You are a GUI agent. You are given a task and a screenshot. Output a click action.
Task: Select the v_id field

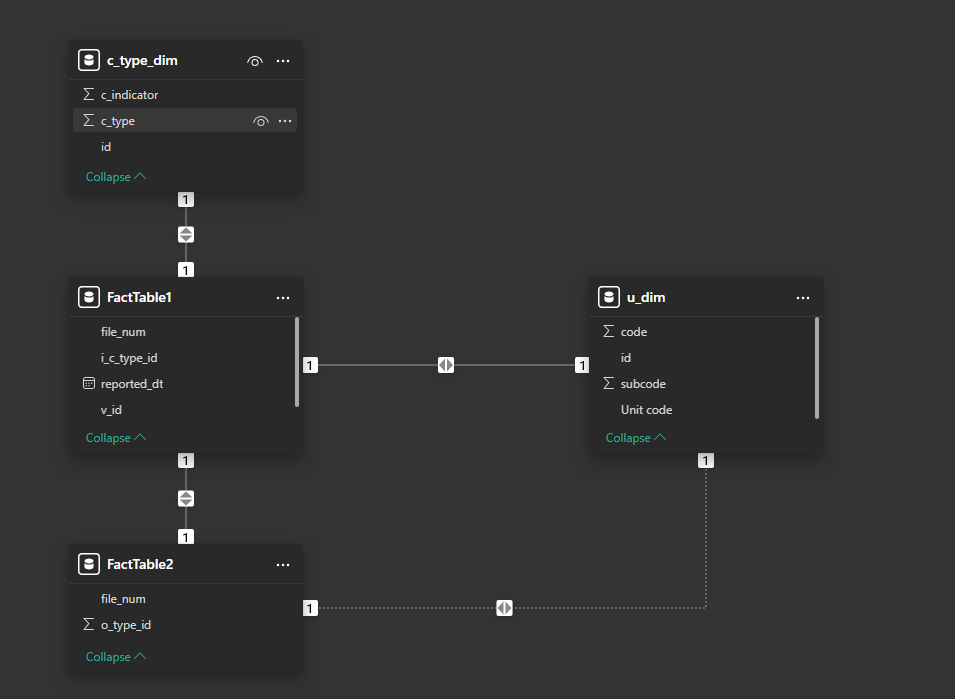pos(183,410)
